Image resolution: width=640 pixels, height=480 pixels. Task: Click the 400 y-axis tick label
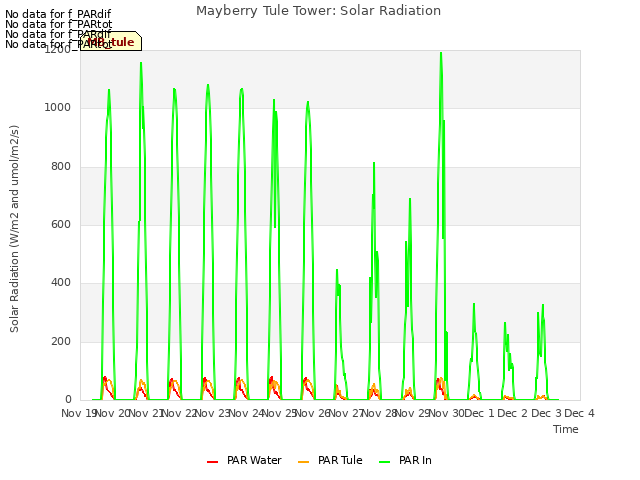tap(61, 282)
